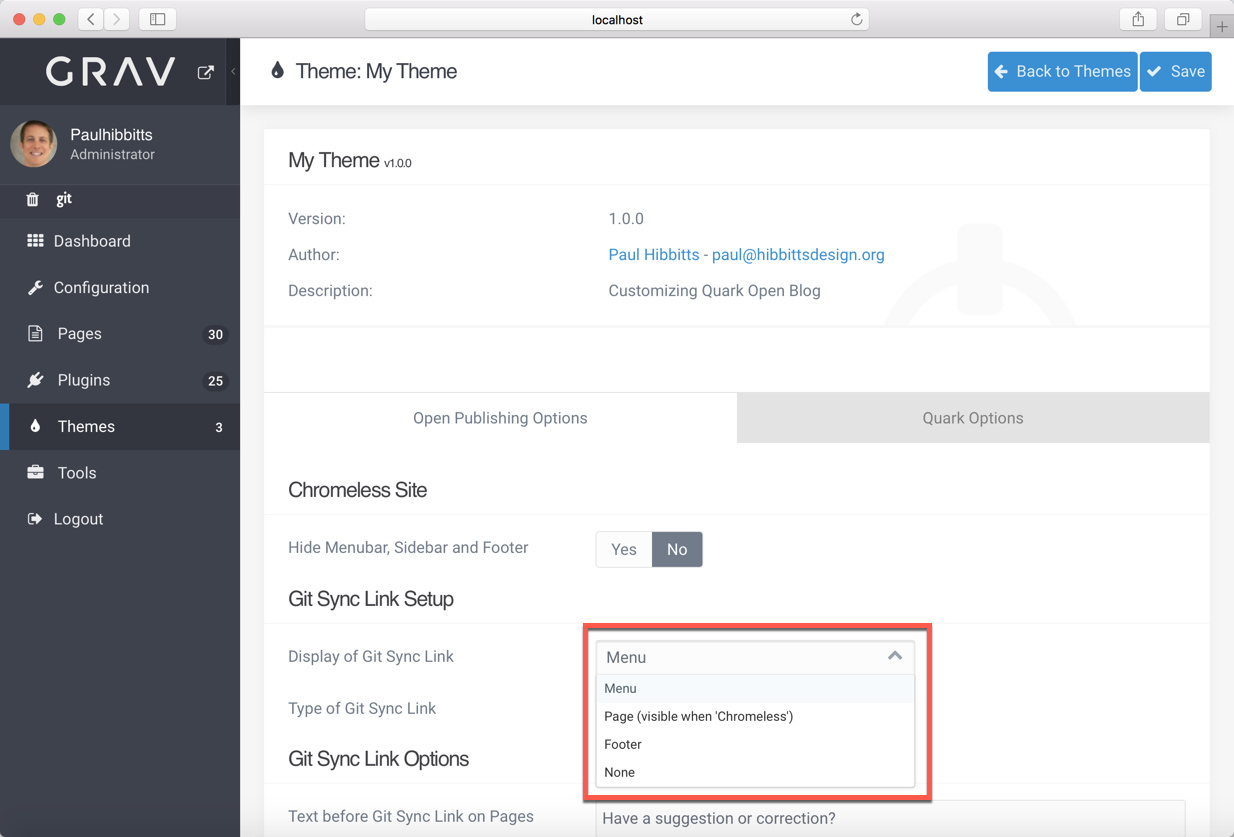Collapse the Display of Git Sync Link dropdown
The height and width of the screenshot is (837, 1234).
pos(755,657)
